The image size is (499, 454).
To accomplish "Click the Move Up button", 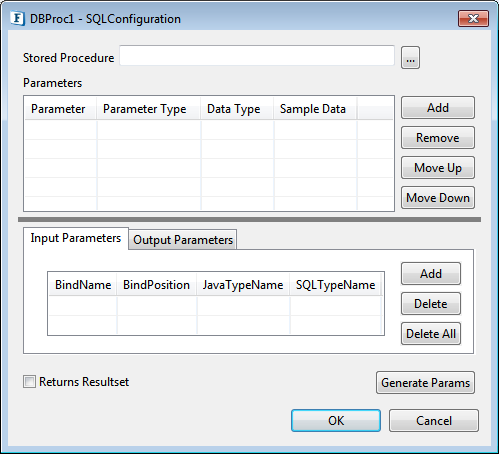I will [438, 168].
